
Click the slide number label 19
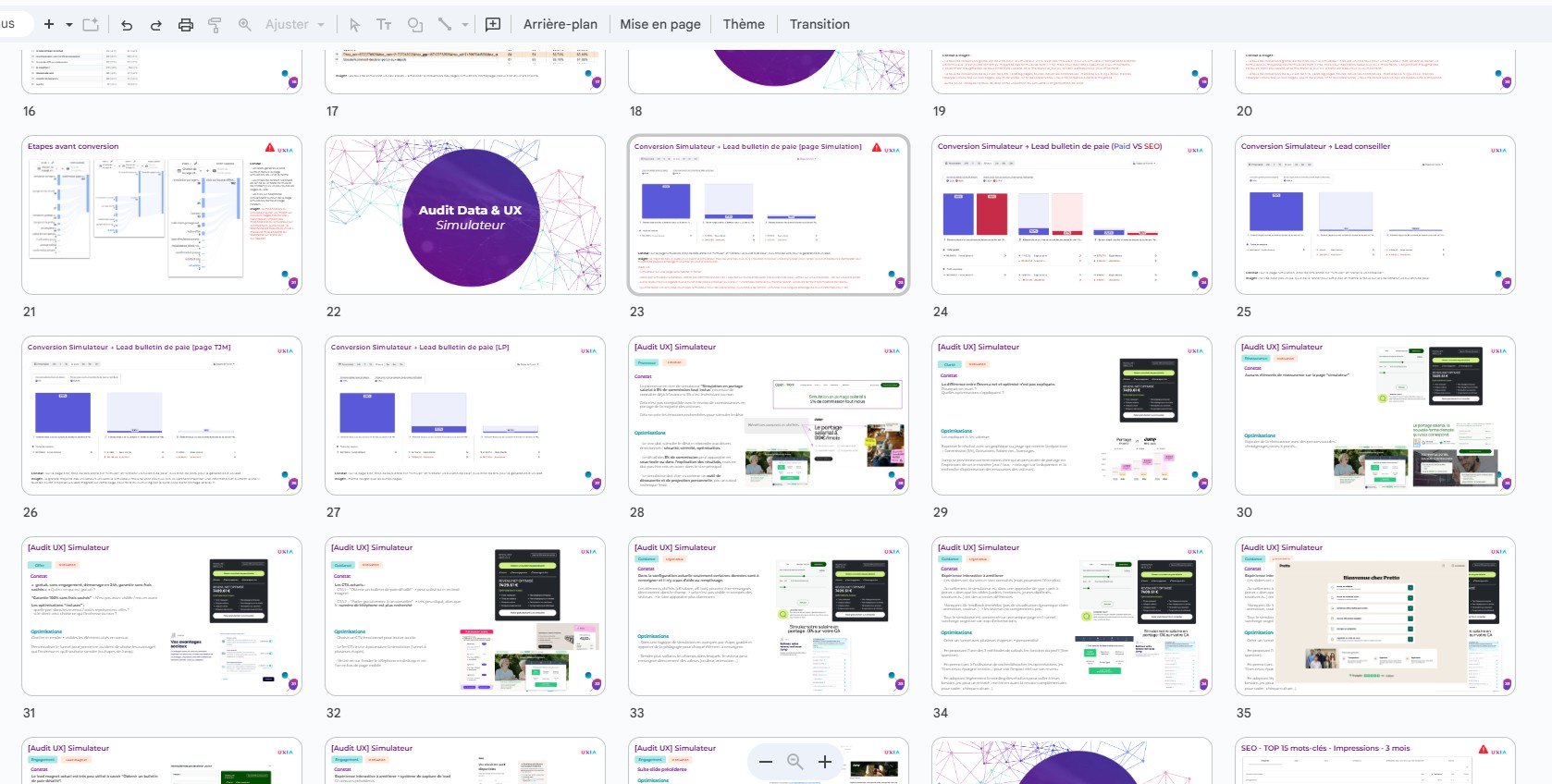pyautogui.click(x=940, y=111)
